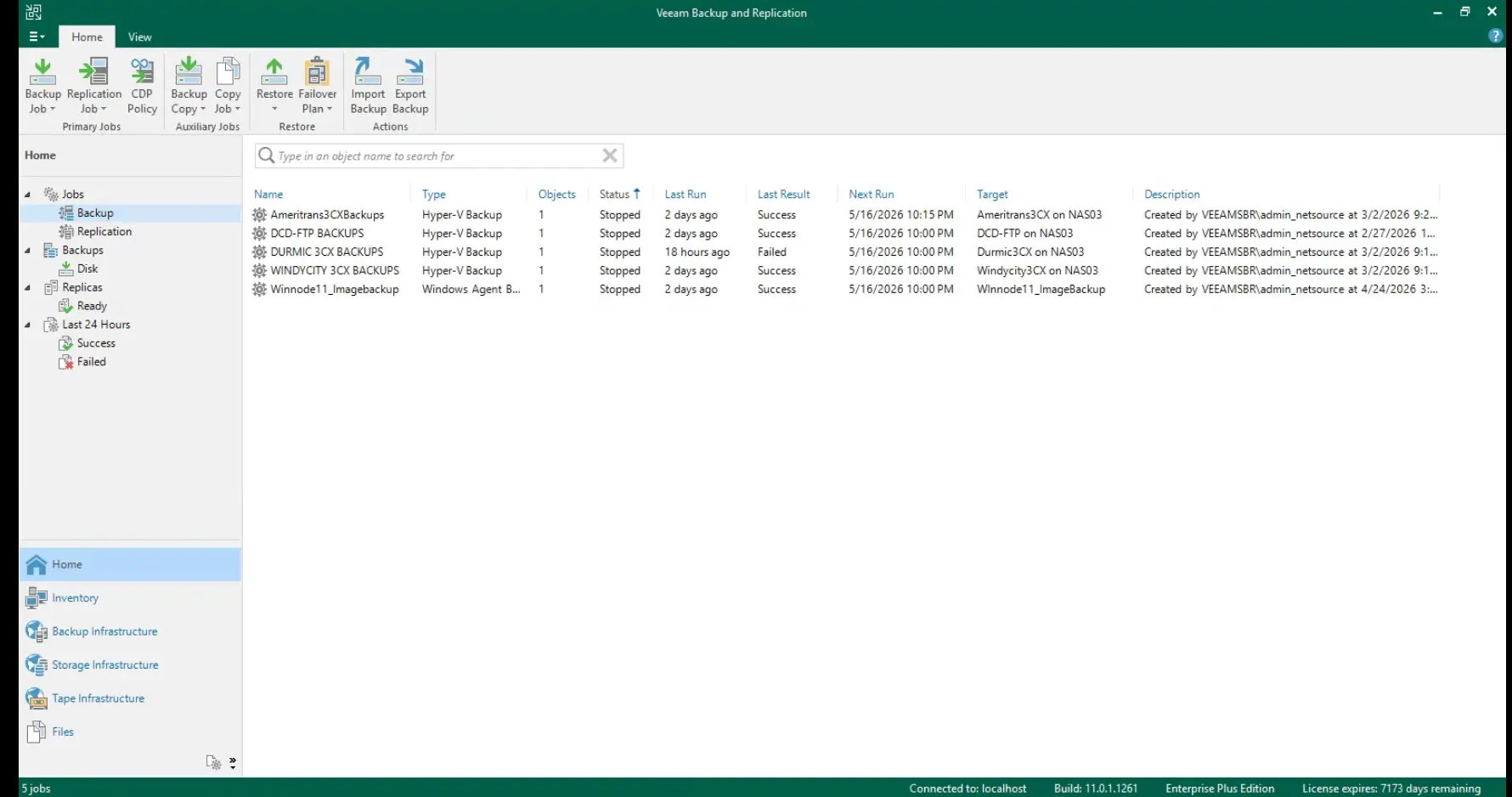
Task: Click the Failed last result cell
Action: click(772, 252)
